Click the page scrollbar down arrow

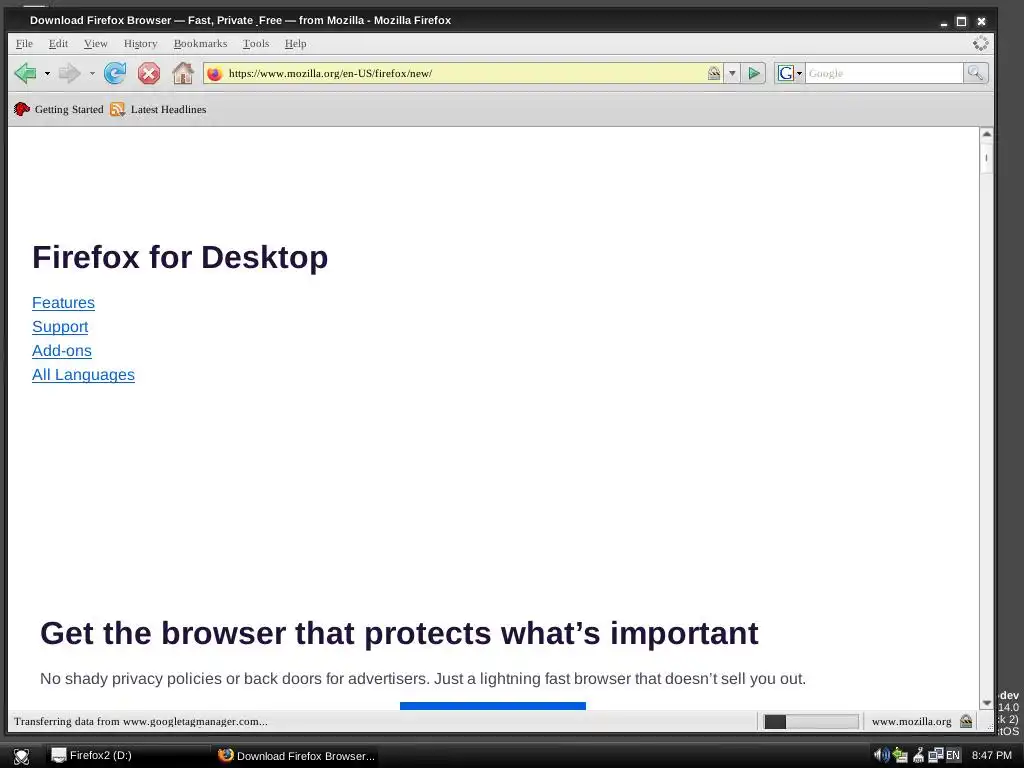986,703
